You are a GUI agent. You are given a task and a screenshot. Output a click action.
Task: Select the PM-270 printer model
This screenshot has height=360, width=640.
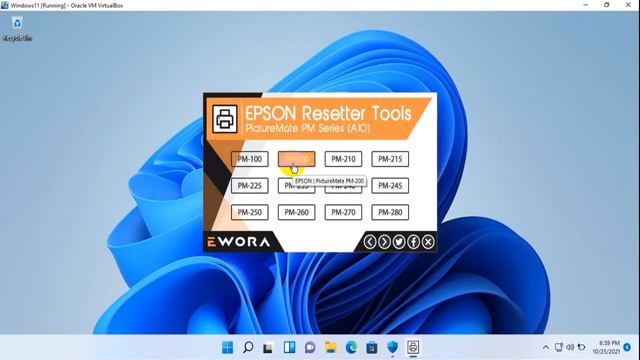tap(343, 212)
